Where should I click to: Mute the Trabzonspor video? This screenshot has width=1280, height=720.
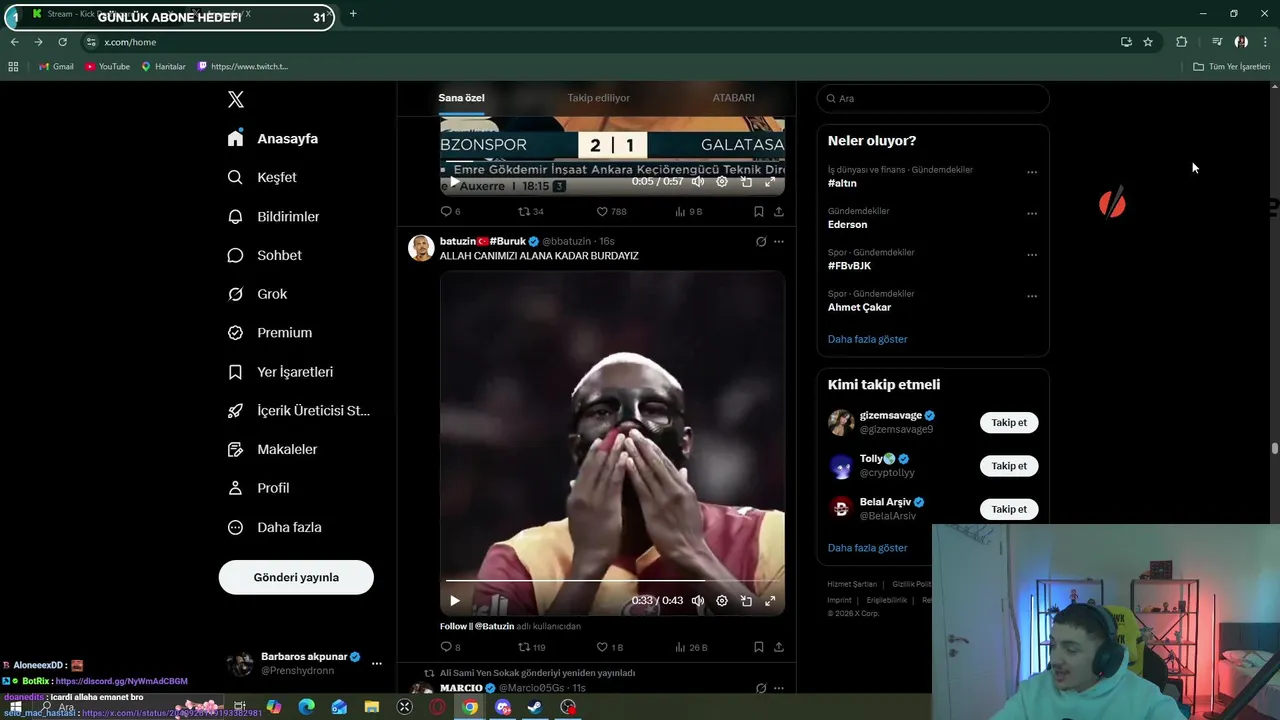698,182
